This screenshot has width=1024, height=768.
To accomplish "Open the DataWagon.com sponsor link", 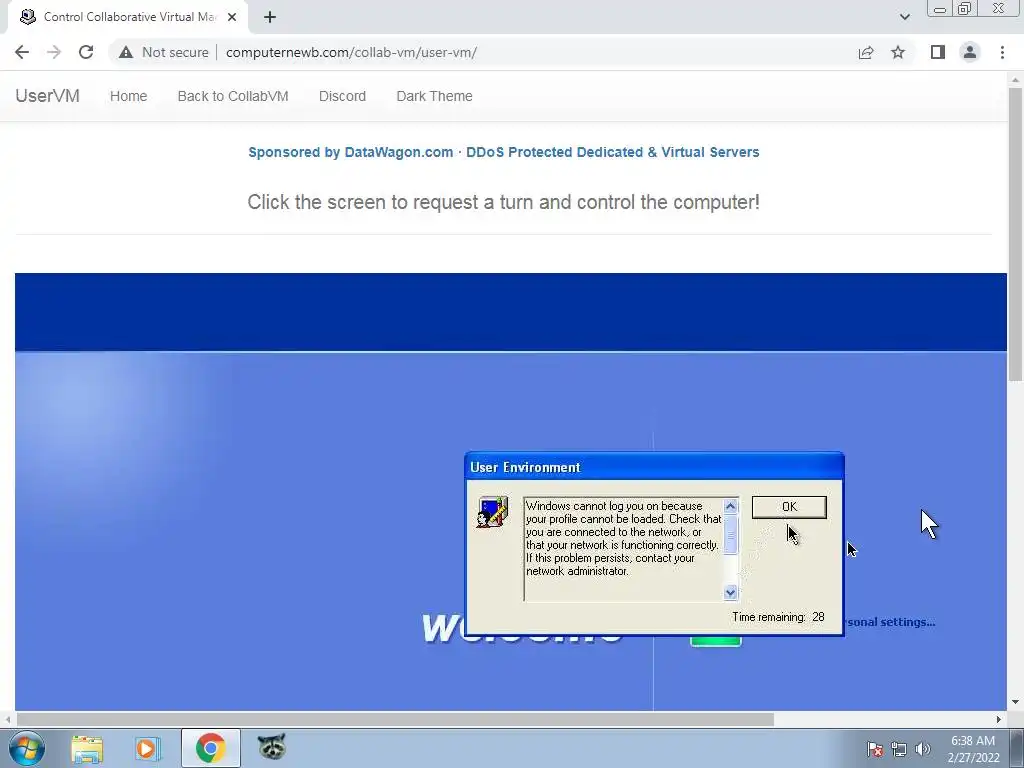I will tap(504, 152).
